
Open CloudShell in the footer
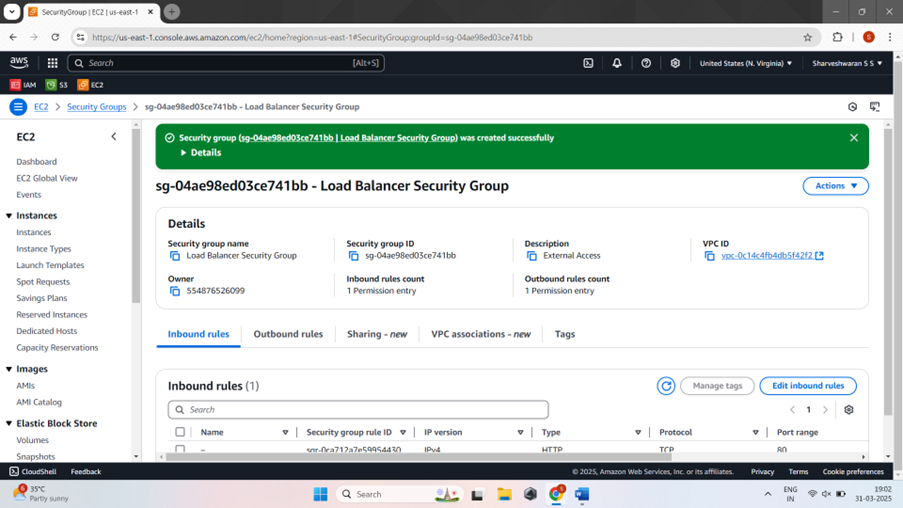click(x=33, y=471)
